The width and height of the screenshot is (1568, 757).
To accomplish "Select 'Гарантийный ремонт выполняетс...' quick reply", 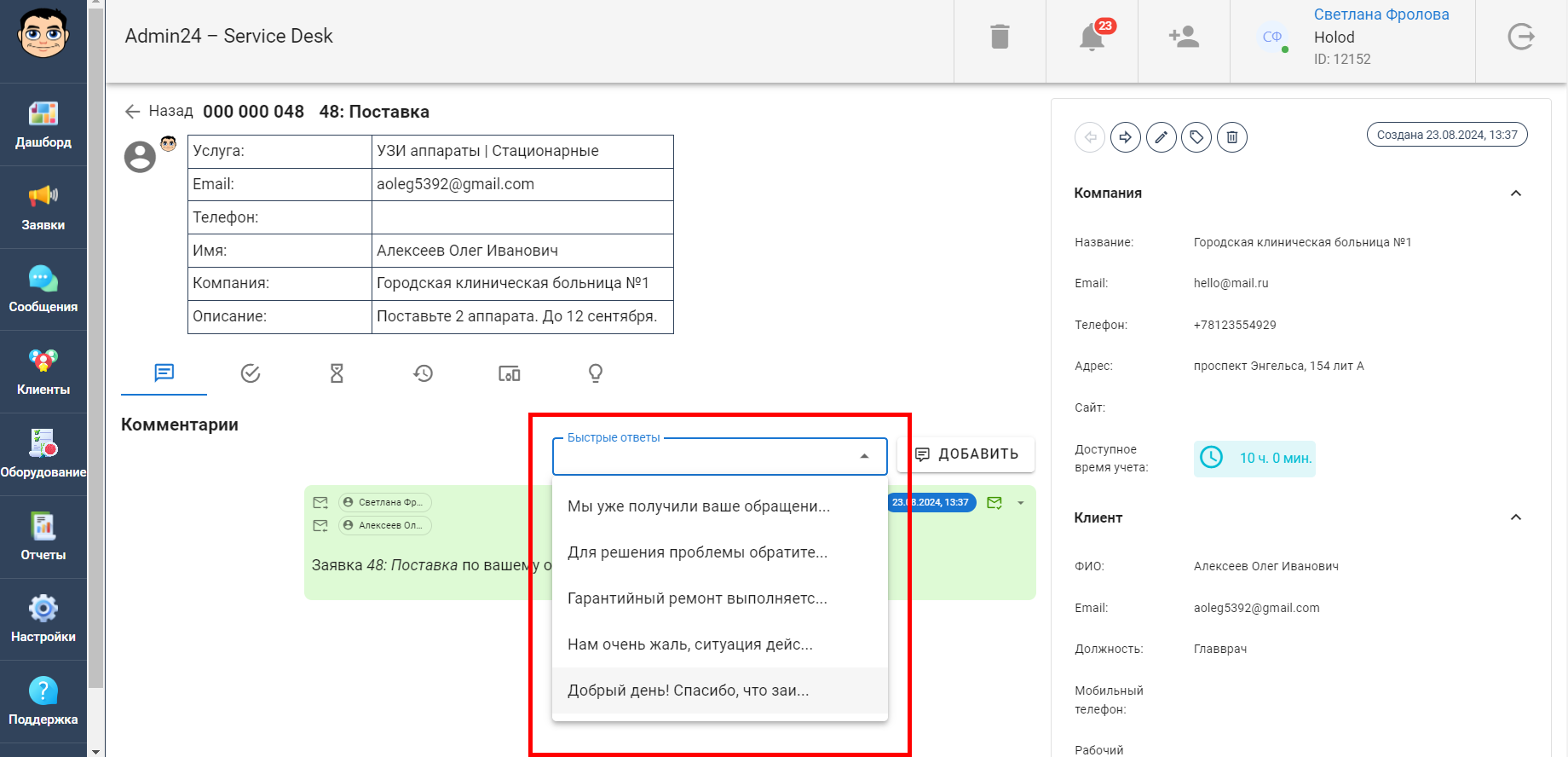I will click(720, 598).
